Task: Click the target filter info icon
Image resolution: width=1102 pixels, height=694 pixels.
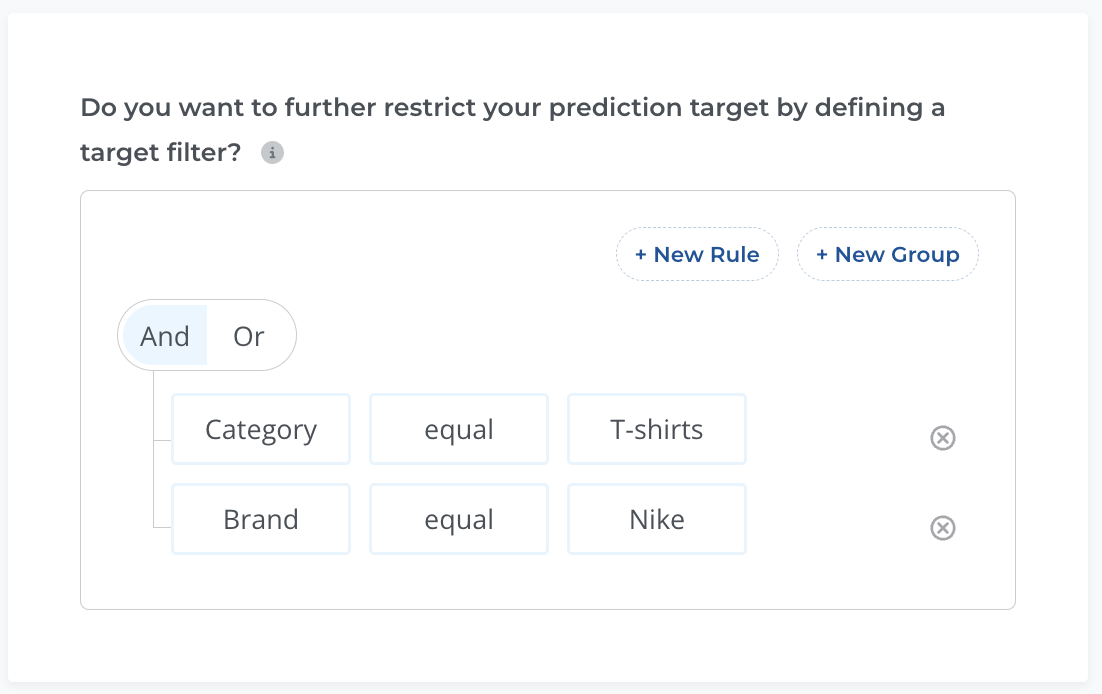Action: (272, 152)
